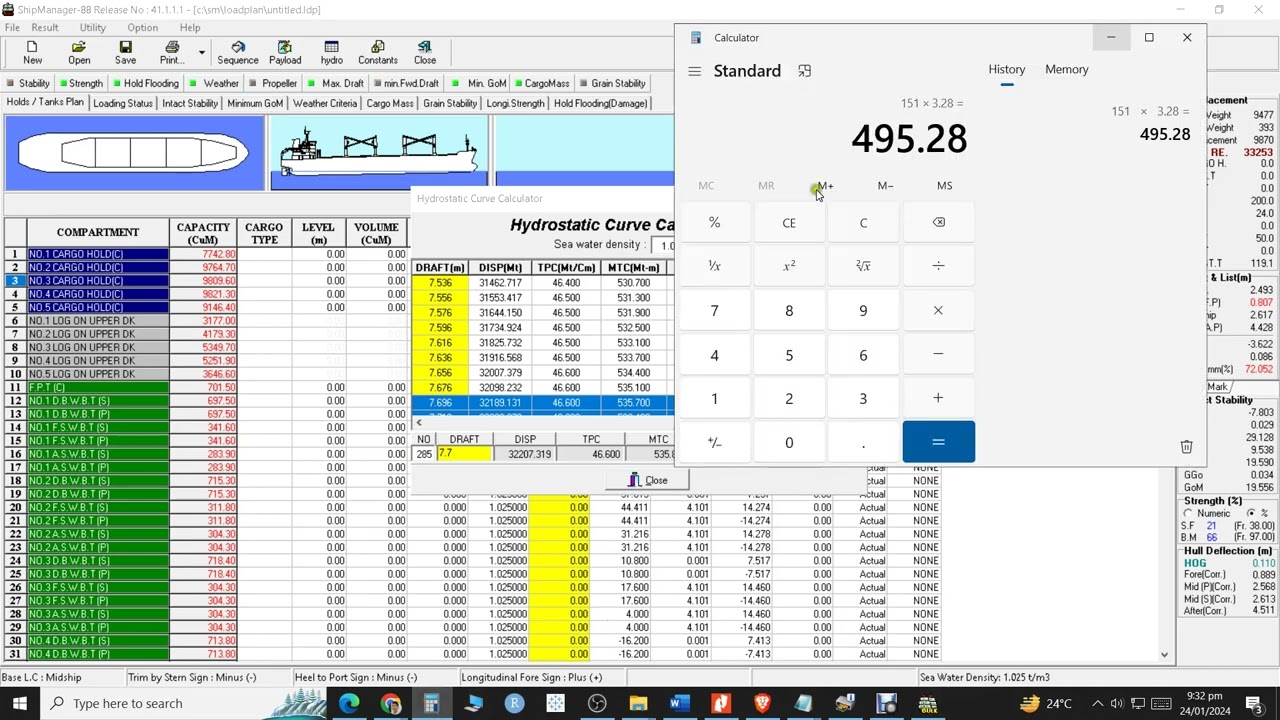Switch to calculator Memory tab
The height and width of the screenshot is (720, 1280).
pos(1067,69)
